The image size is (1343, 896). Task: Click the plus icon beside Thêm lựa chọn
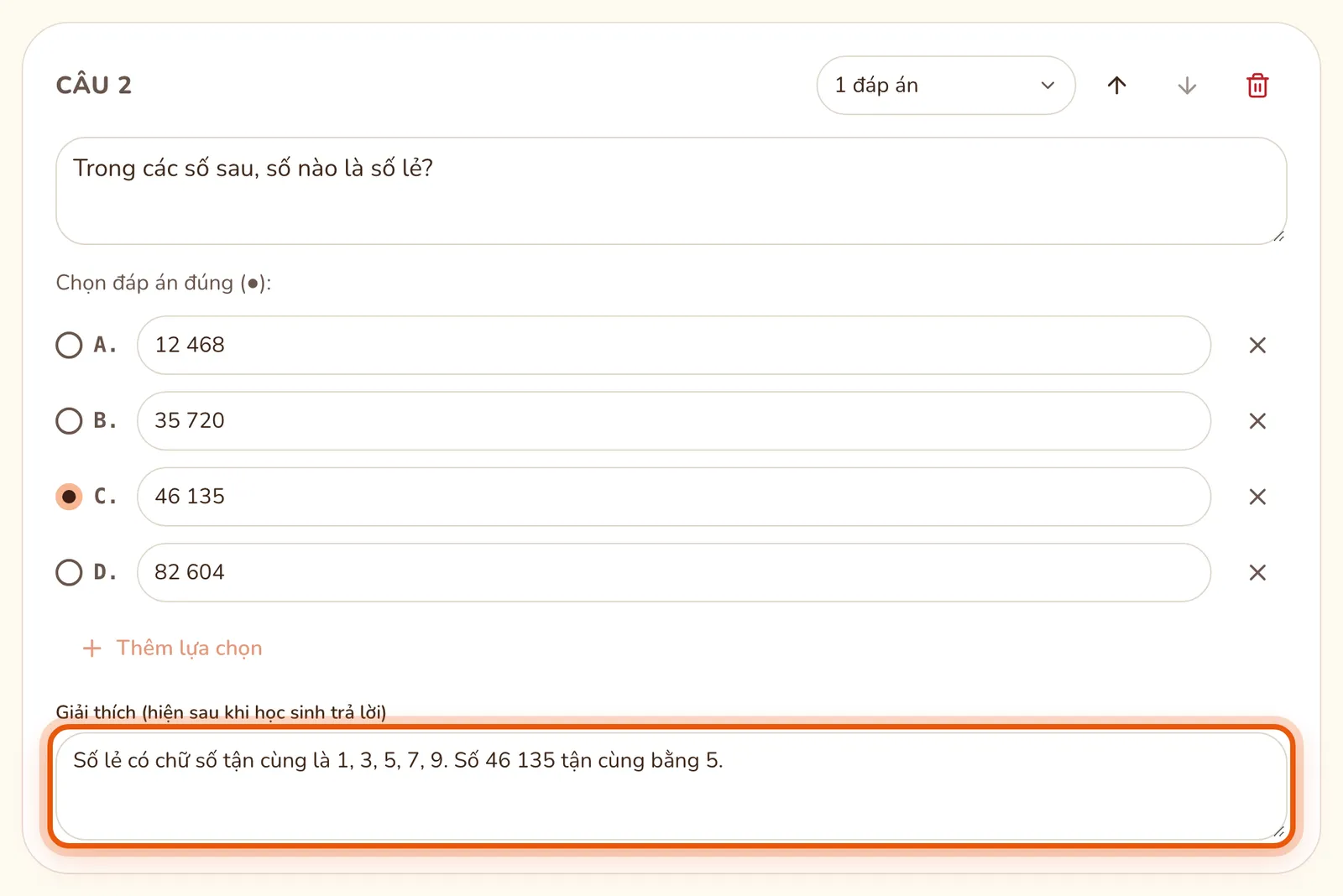coord(92,649)
